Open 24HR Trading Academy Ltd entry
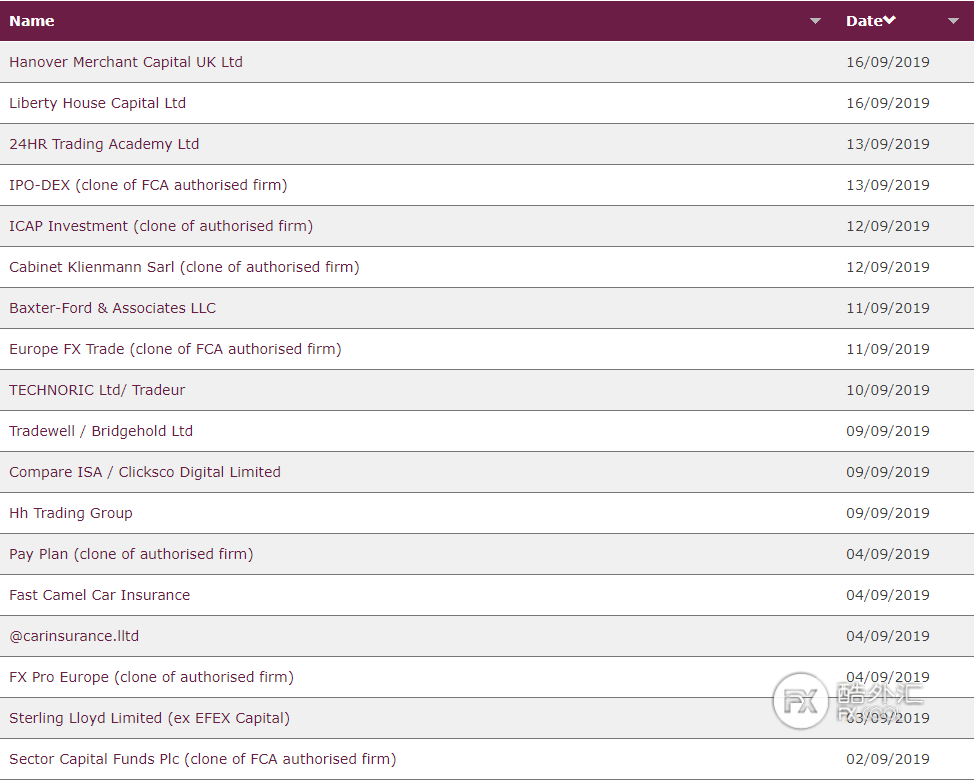This screenshot has height=780, width=974. tap(104, 144)
